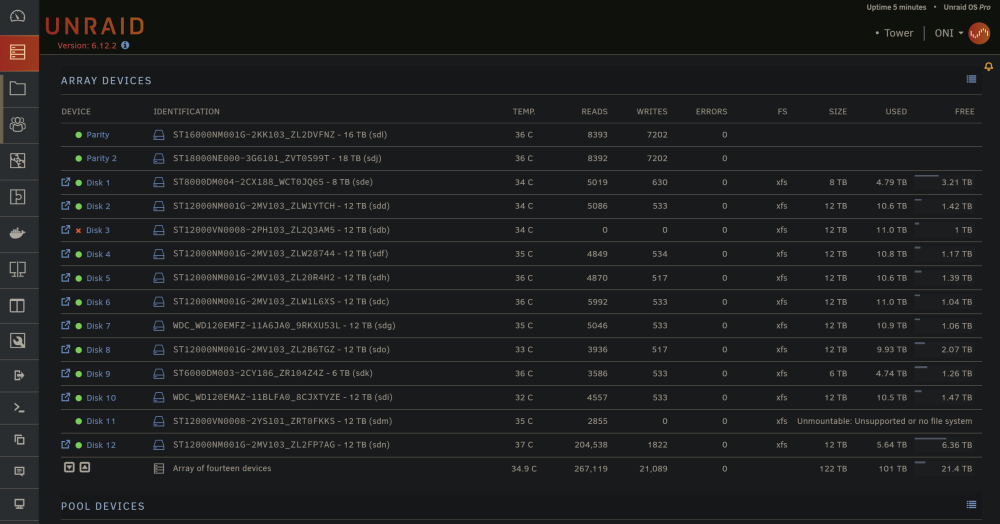Open the Plugins sidebar icon above Docker
This screenshot has width=1000, height=524.
18,197
